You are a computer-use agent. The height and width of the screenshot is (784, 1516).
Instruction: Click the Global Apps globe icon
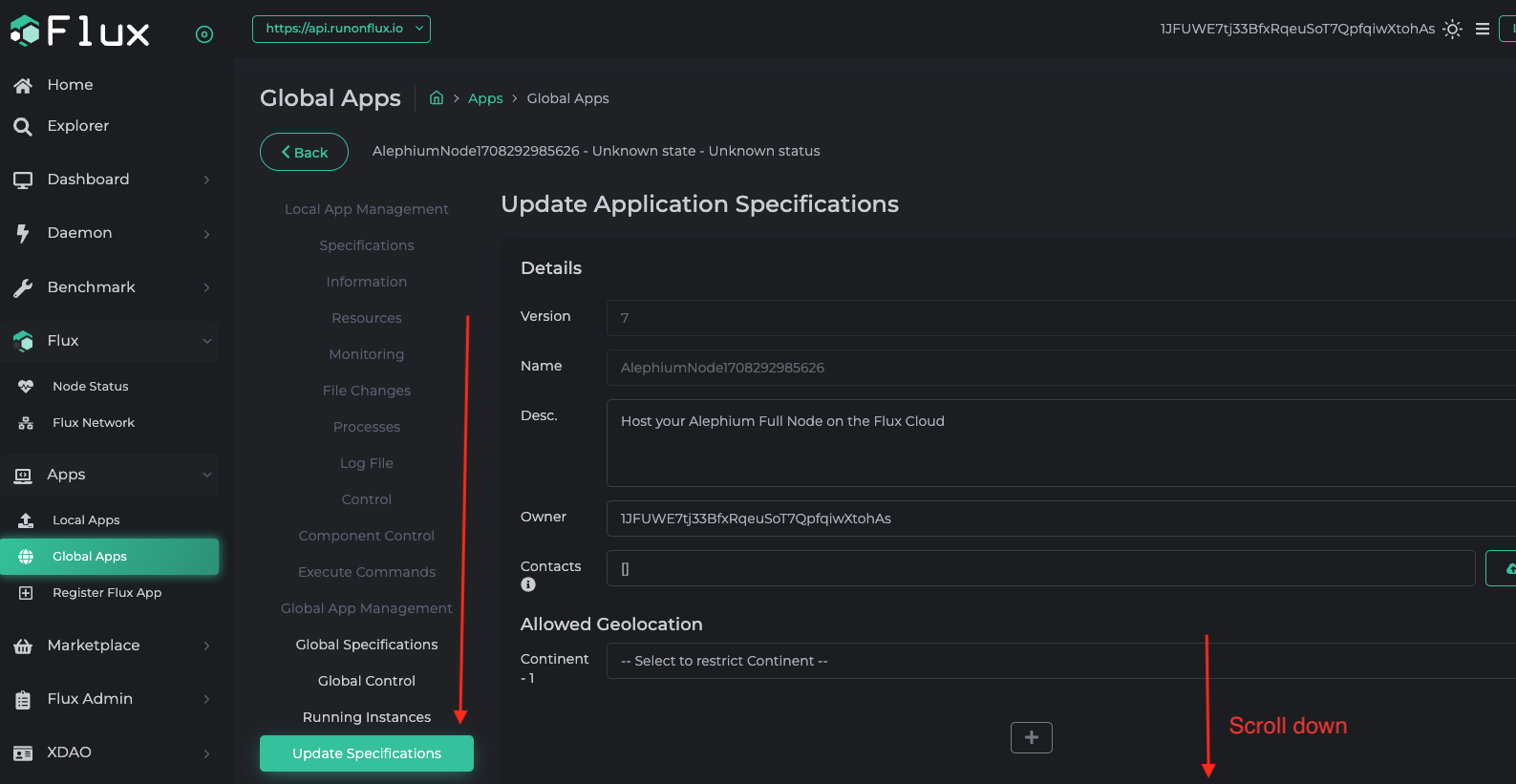[26, 557]
